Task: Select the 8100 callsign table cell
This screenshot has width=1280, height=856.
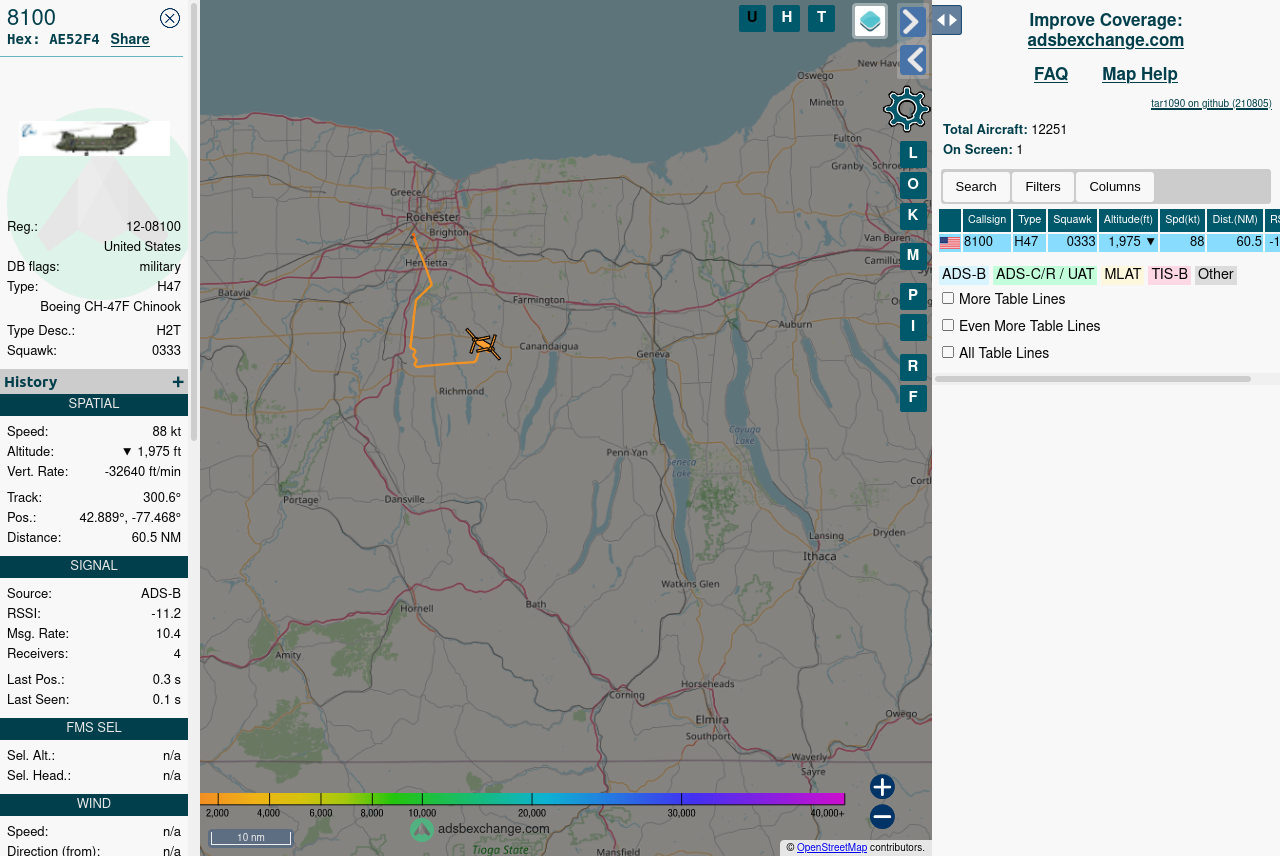Action: tap(987, 242)
